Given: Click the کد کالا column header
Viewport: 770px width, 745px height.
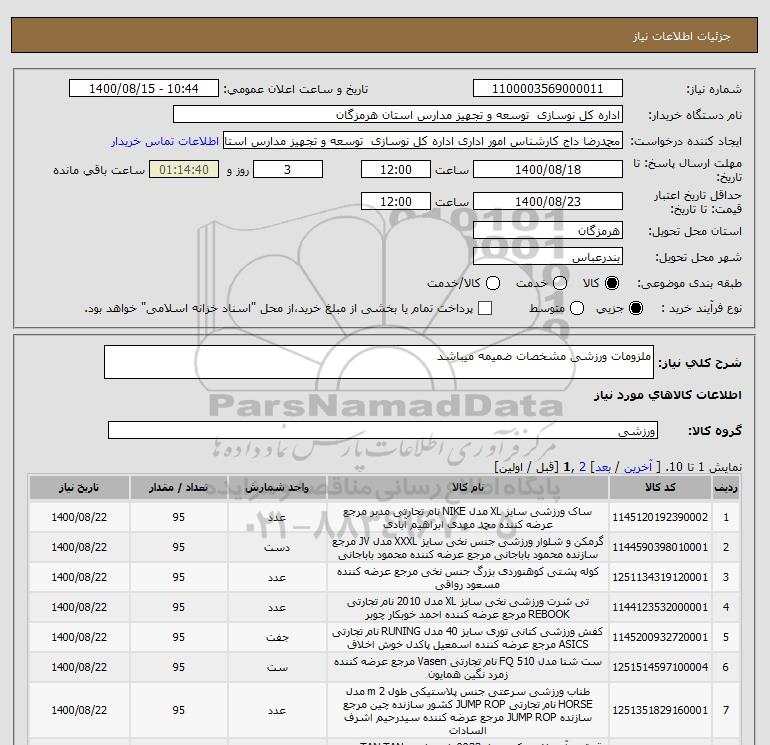Looking at the screenshot, I should click(x=660, y=488).
